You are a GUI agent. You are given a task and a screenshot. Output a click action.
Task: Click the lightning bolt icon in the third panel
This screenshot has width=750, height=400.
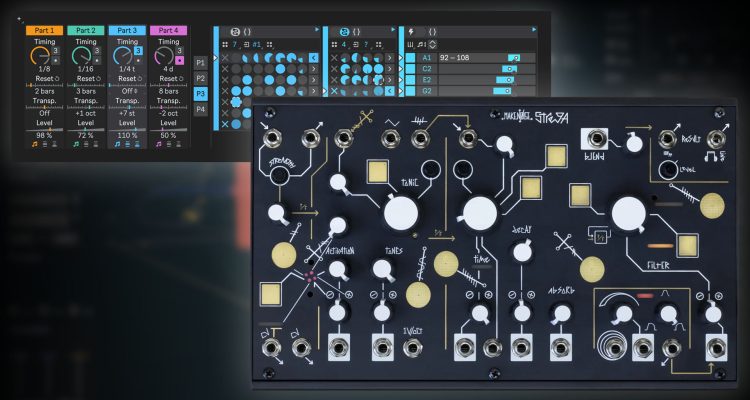tap(412, 32)
